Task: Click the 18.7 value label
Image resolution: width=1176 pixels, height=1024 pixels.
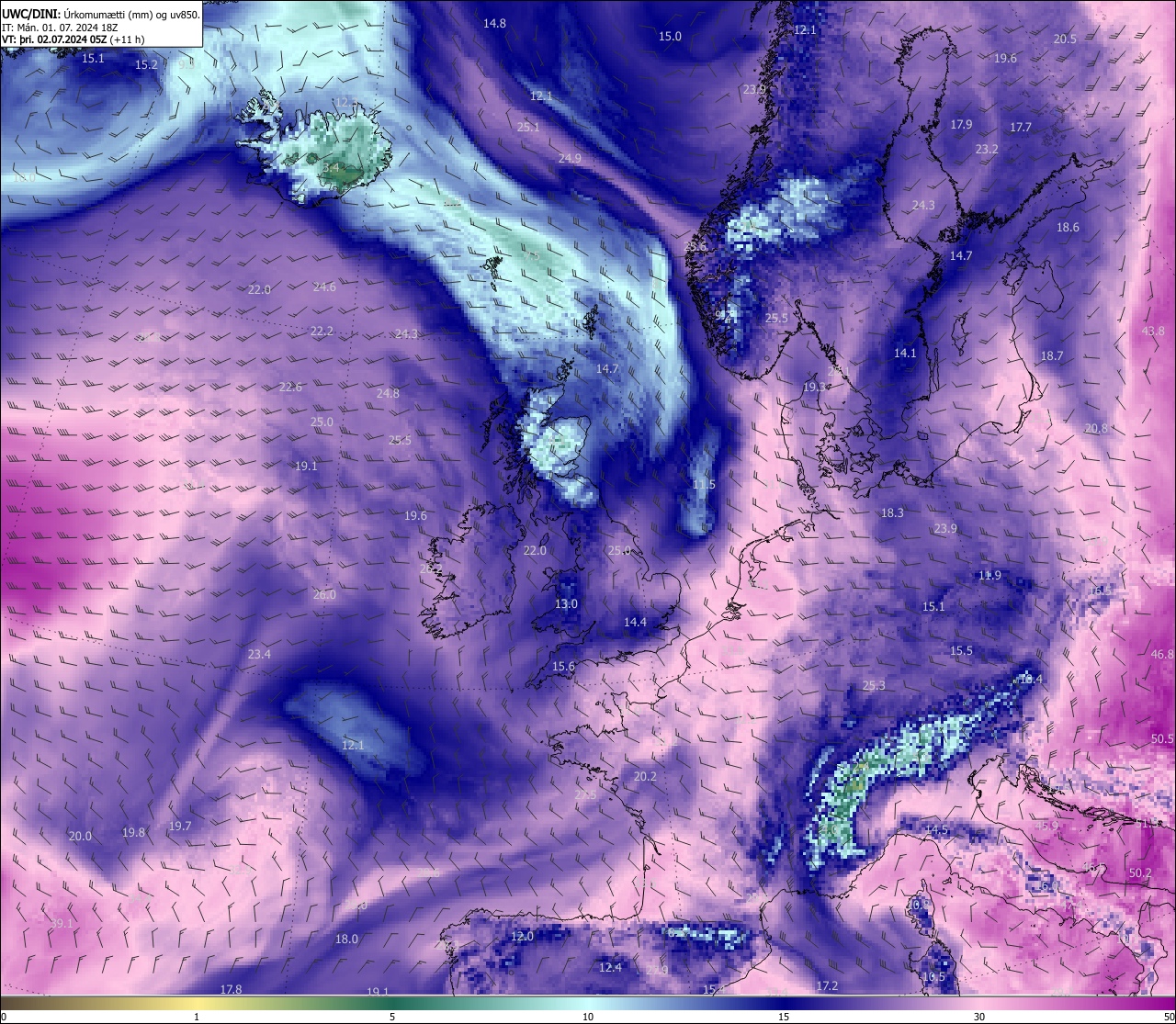Action: 1052,355
